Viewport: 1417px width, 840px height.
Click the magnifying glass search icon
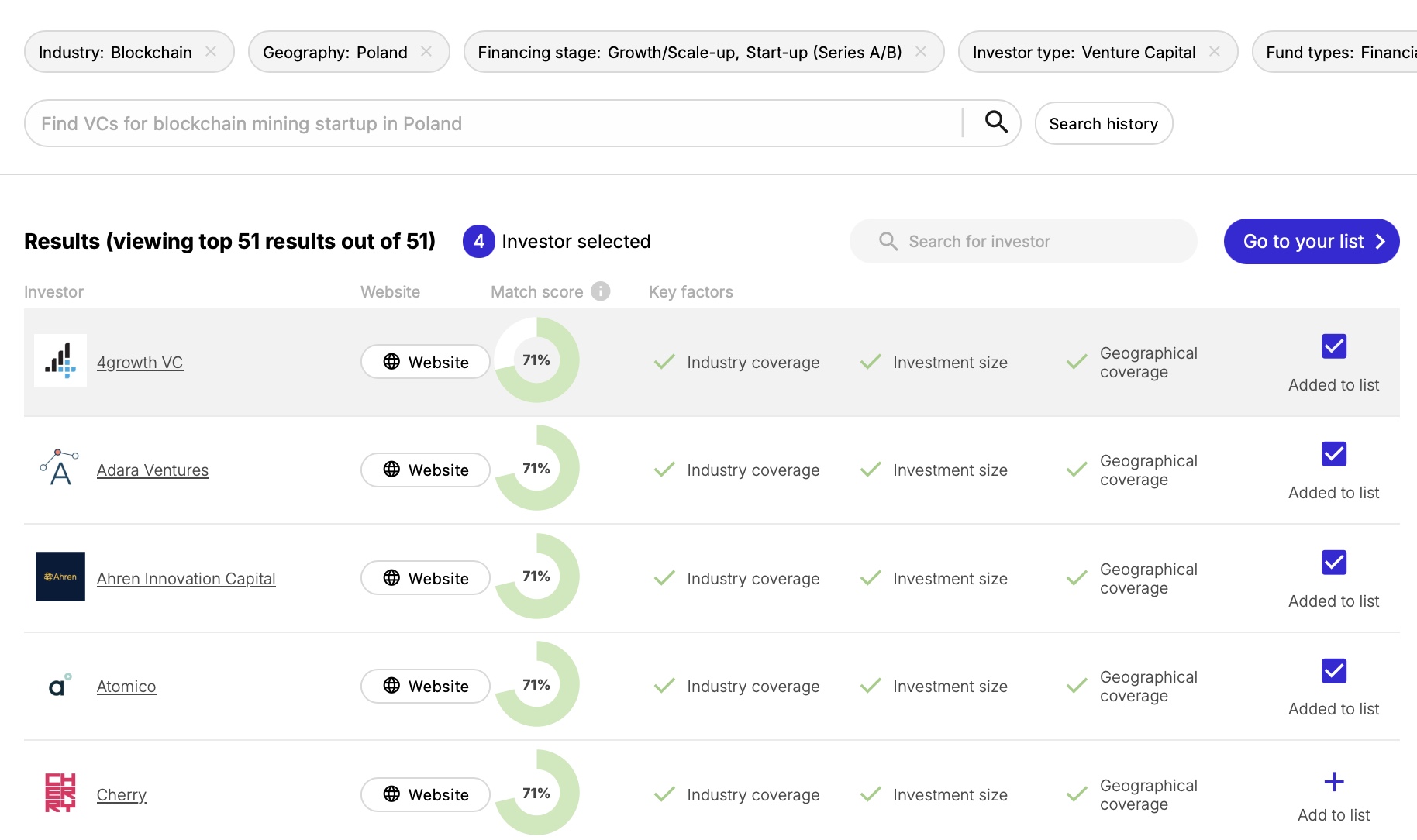996,122
